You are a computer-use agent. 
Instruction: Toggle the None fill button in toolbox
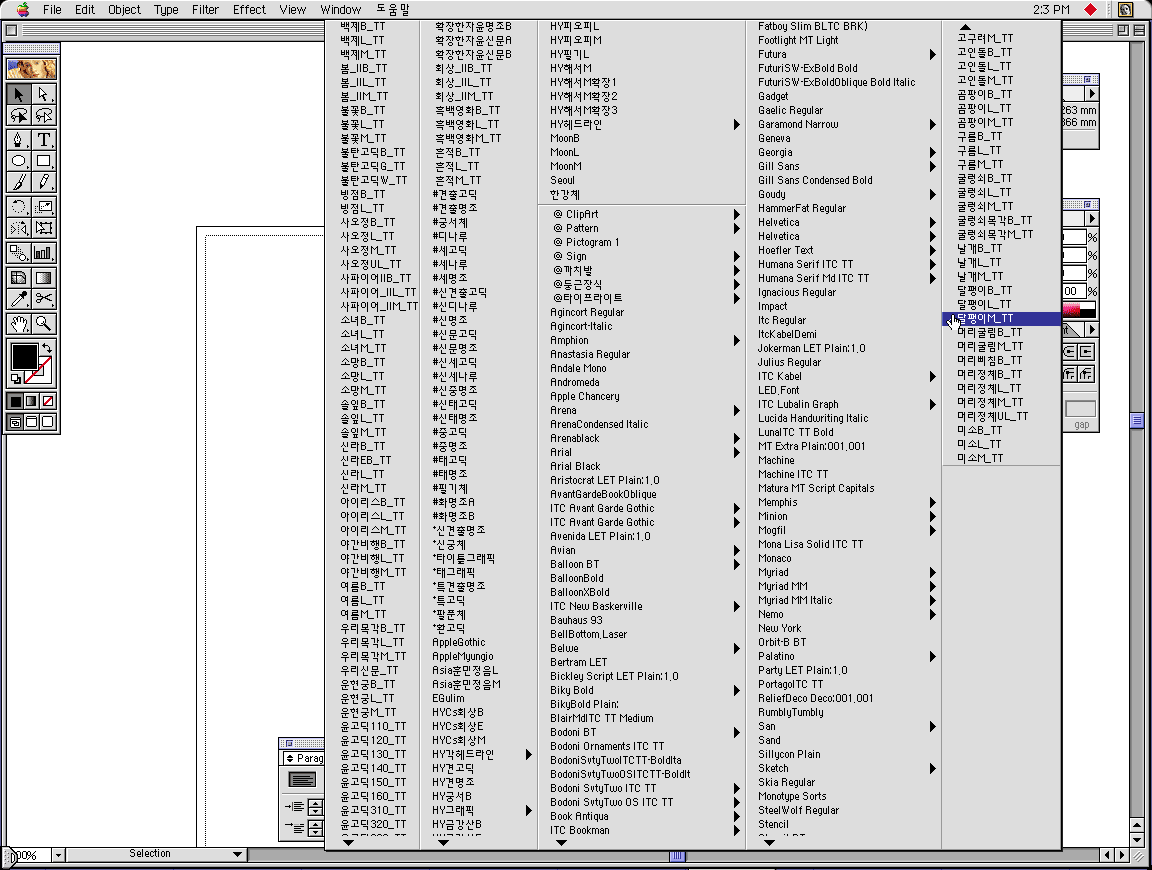tap(48, 401)
